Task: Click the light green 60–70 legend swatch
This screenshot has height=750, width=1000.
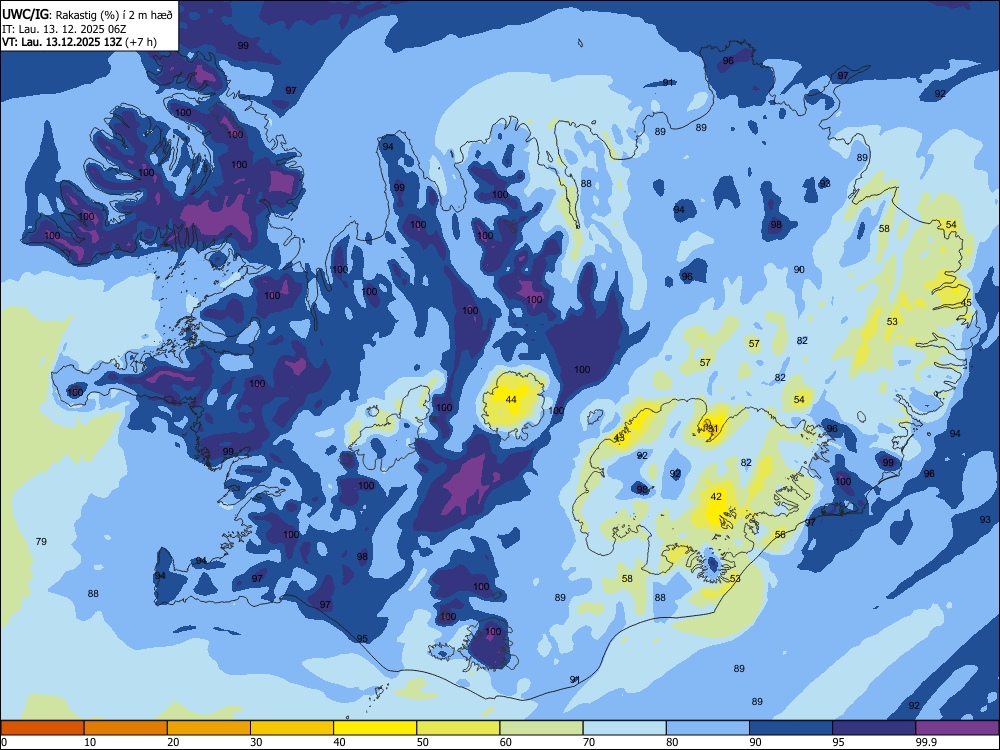Action: point(541,728)
